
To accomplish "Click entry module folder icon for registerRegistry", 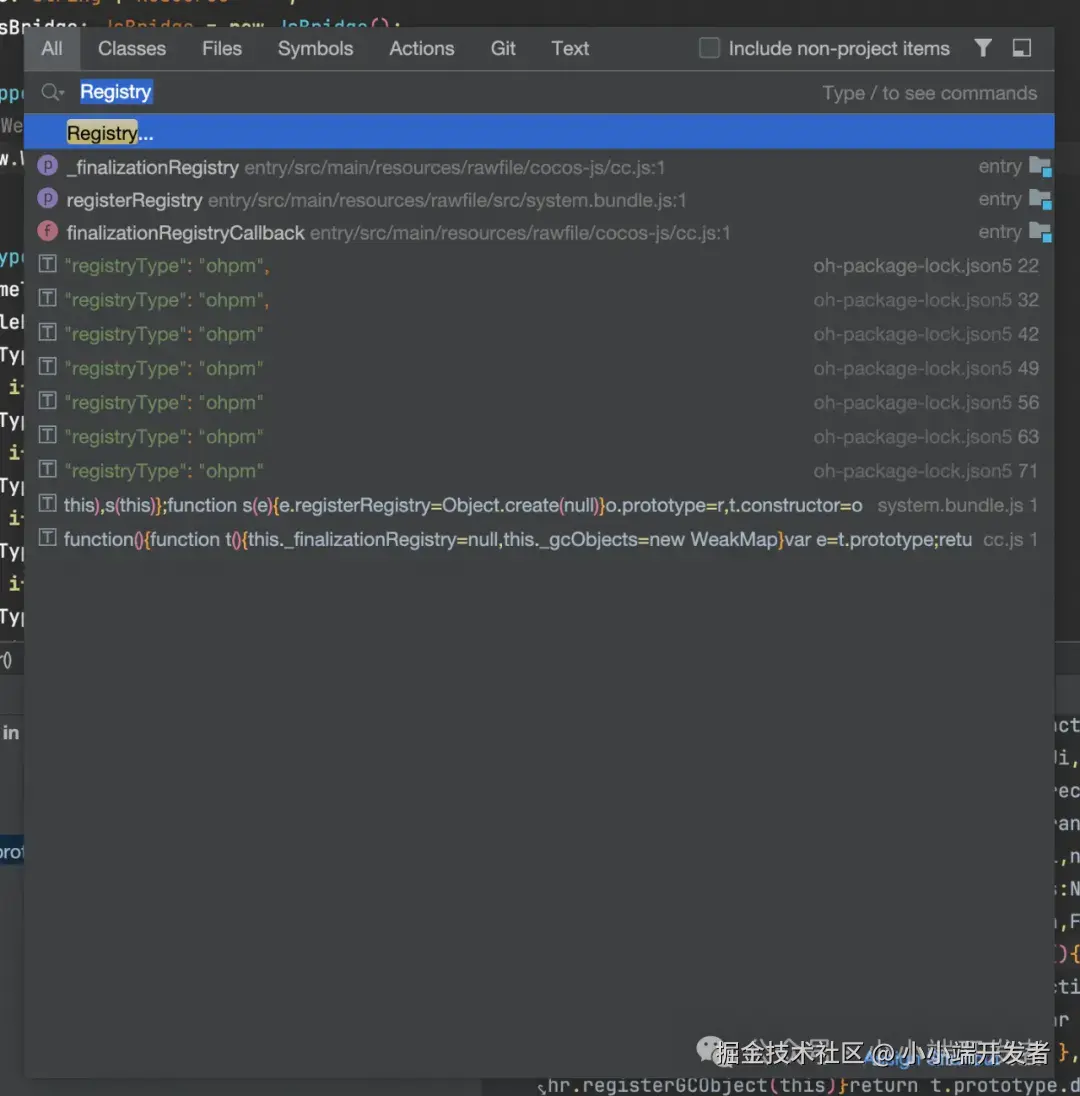I will tap(1040, 200).
